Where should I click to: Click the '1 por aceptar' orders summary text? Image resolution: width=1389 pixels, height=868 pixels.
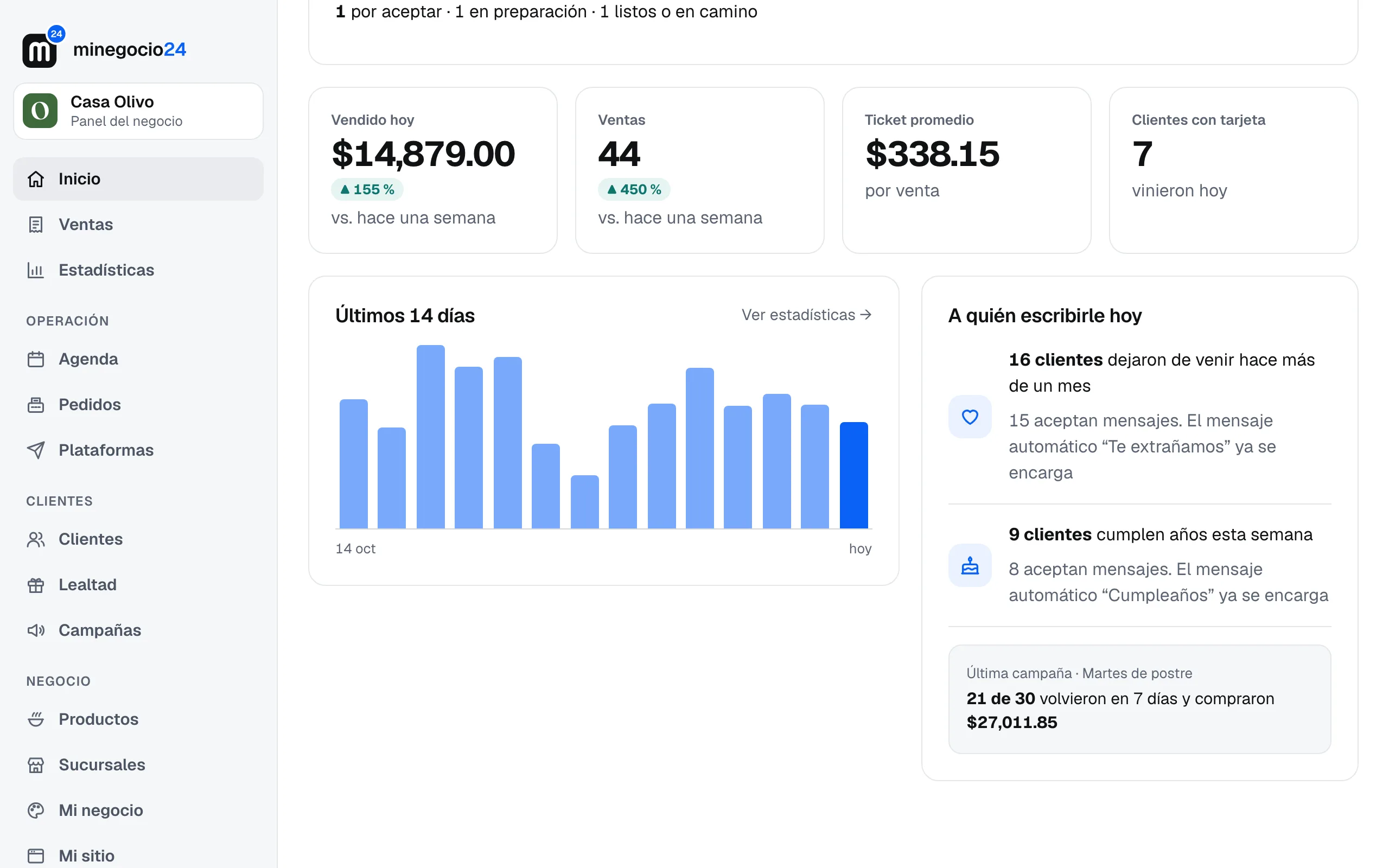546,11
